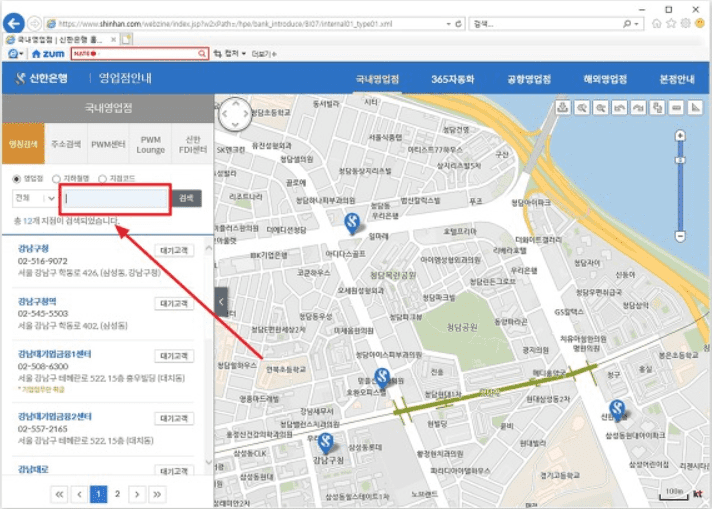Select the 영업점 radio button
This screenshot has width=712, height=509.
tap(16, 178)
